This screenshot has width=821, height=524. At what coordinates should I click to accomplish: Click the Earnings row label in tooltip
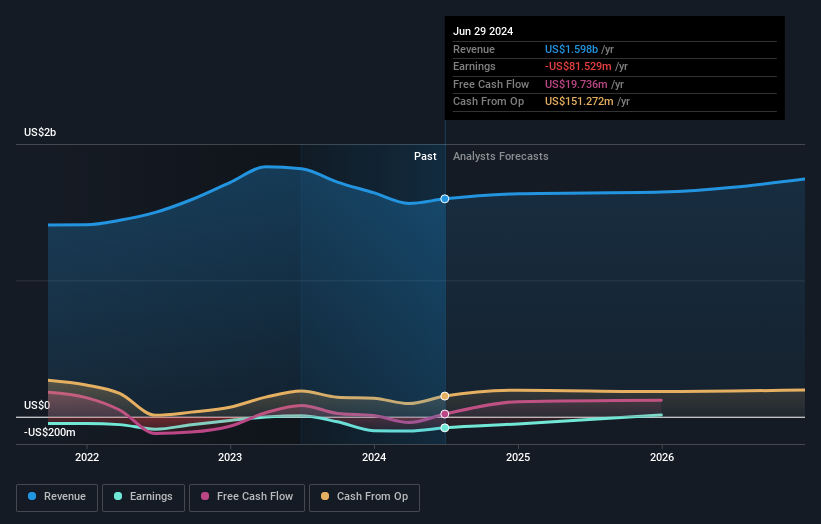(x=474, y=66)
